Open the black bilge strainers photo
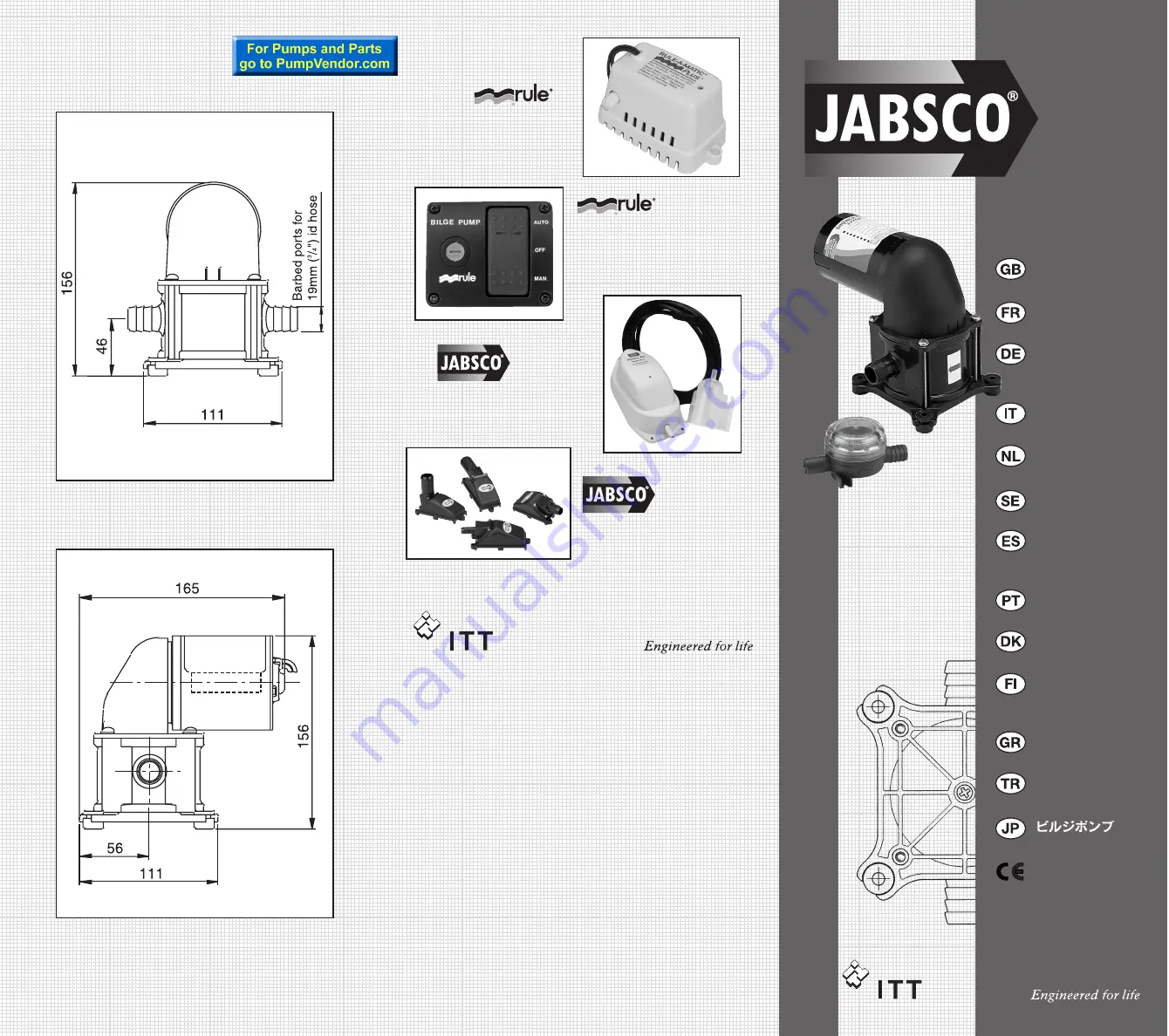The image size is (1169, 1036). 489,503
